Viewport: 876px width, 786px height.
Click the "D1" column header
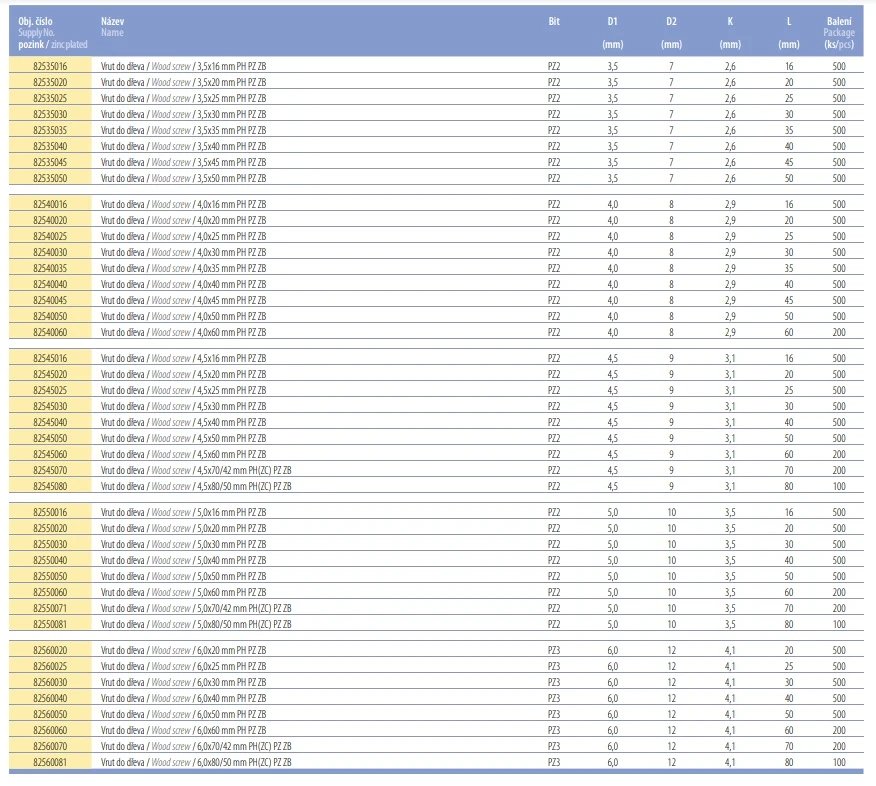(612, 20)
